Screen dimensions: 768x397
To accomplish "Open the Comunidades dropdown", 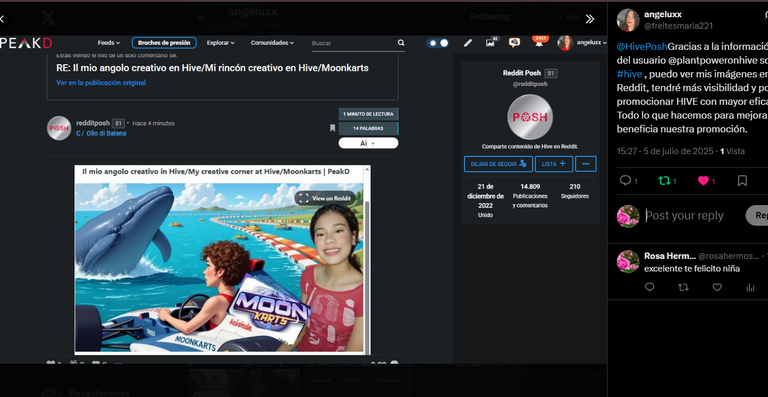I will pos(272,43).
